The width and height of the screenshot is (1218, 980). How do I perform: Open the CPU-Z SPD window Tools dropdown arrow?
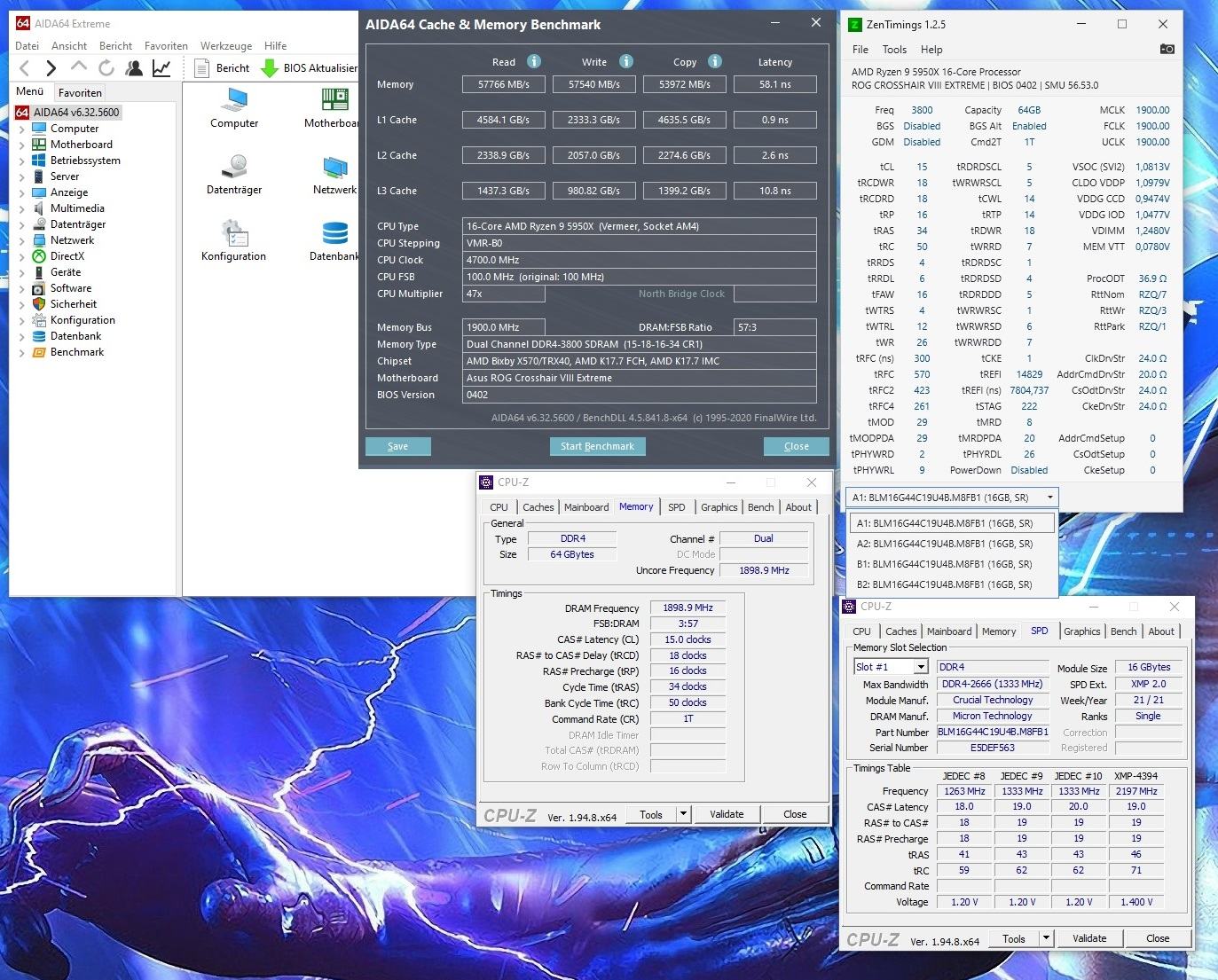1046,938
